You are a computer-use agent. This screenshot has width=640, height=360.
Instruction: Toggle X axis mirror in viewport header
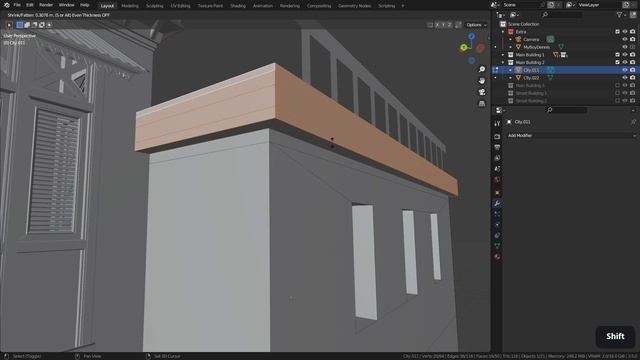pos(437,25)
